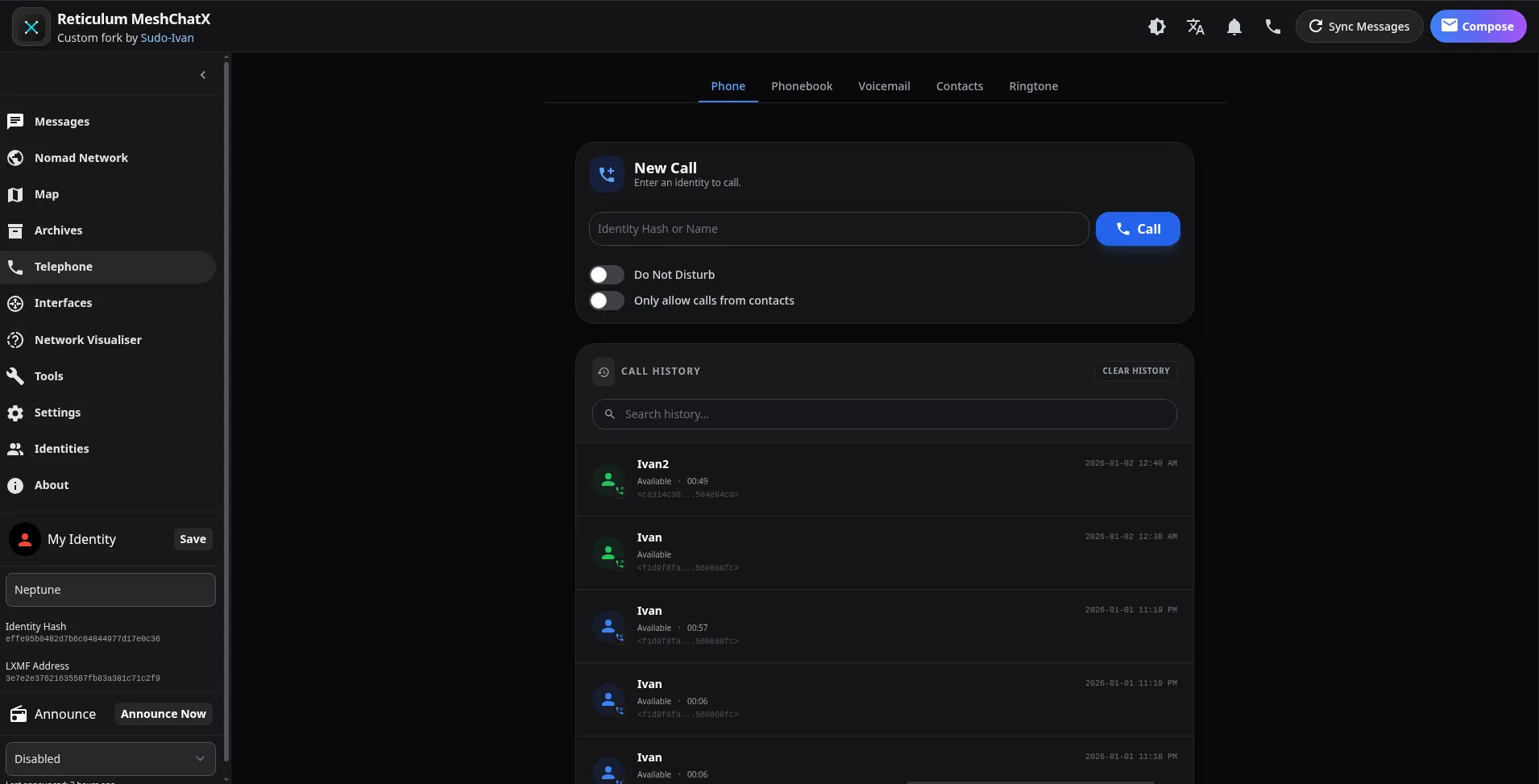1539x784 pixels.
Task: Click the My Identity avatar icon
Action: pyautogui.click(x=25, y=539)
